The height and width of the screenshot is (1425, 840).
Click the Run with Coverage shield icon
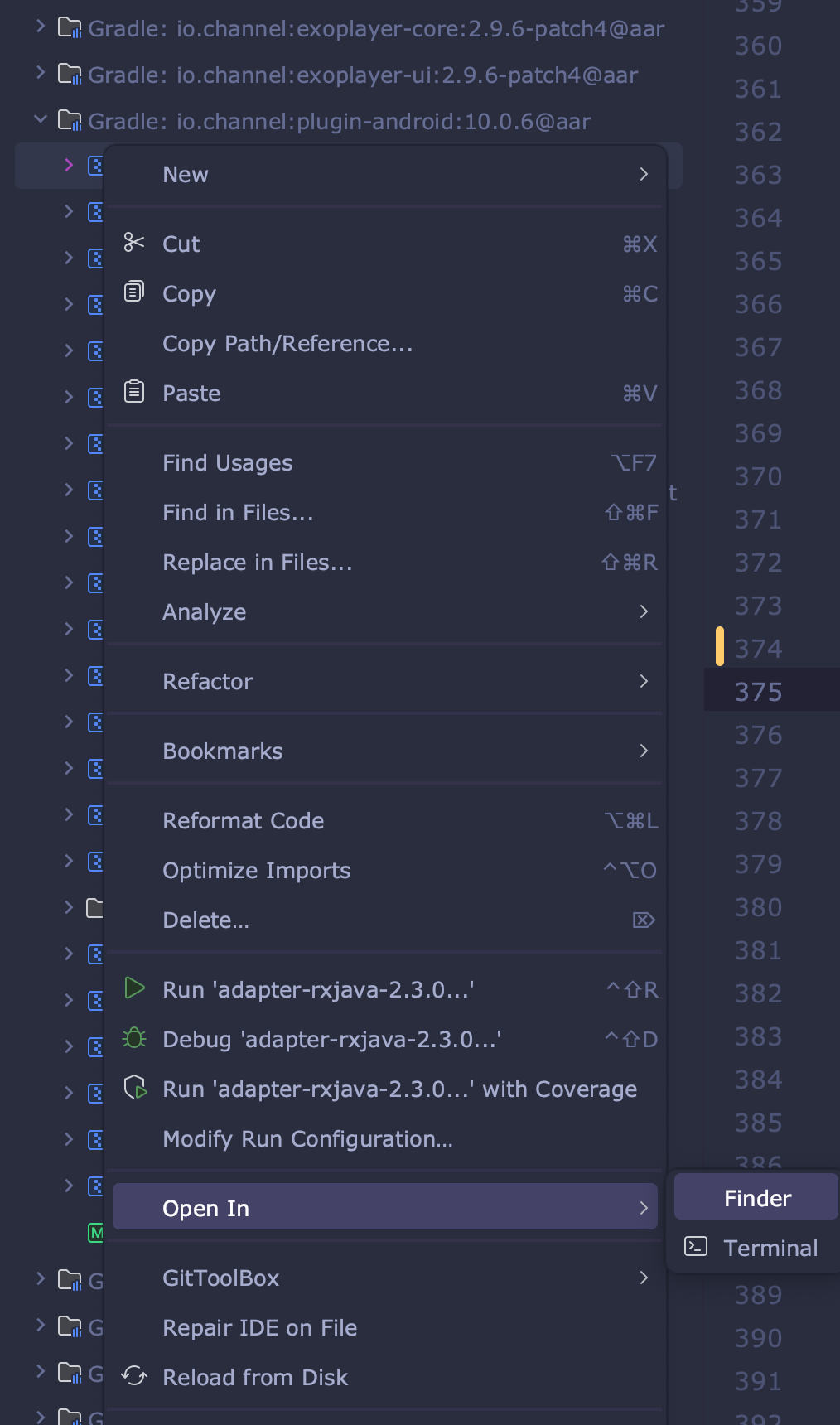point(134,1088)
